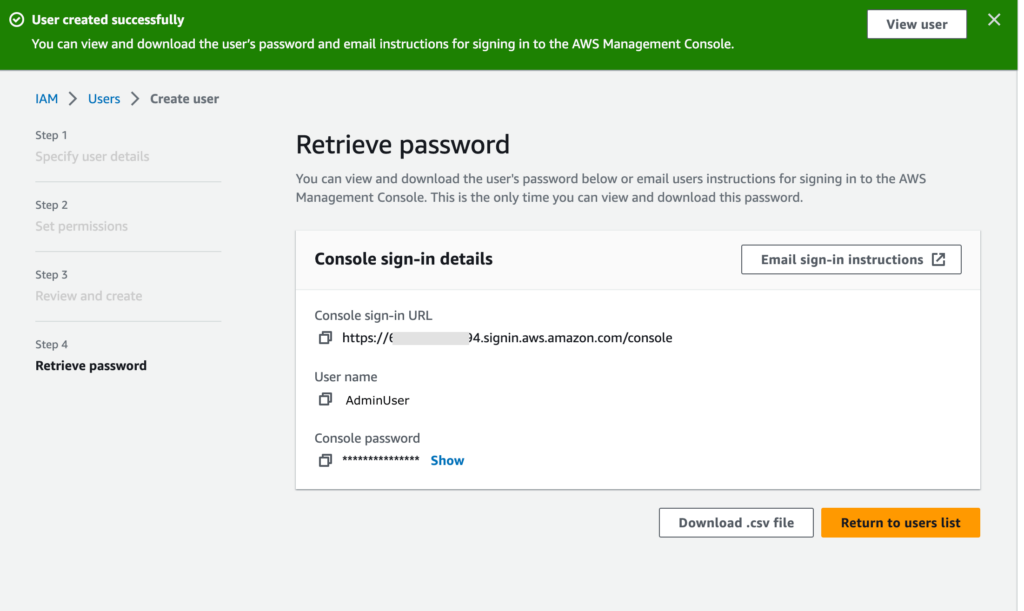Click the external link icon on email button
The height and width of the screenshot is (611, 1024).
point(938,260)
